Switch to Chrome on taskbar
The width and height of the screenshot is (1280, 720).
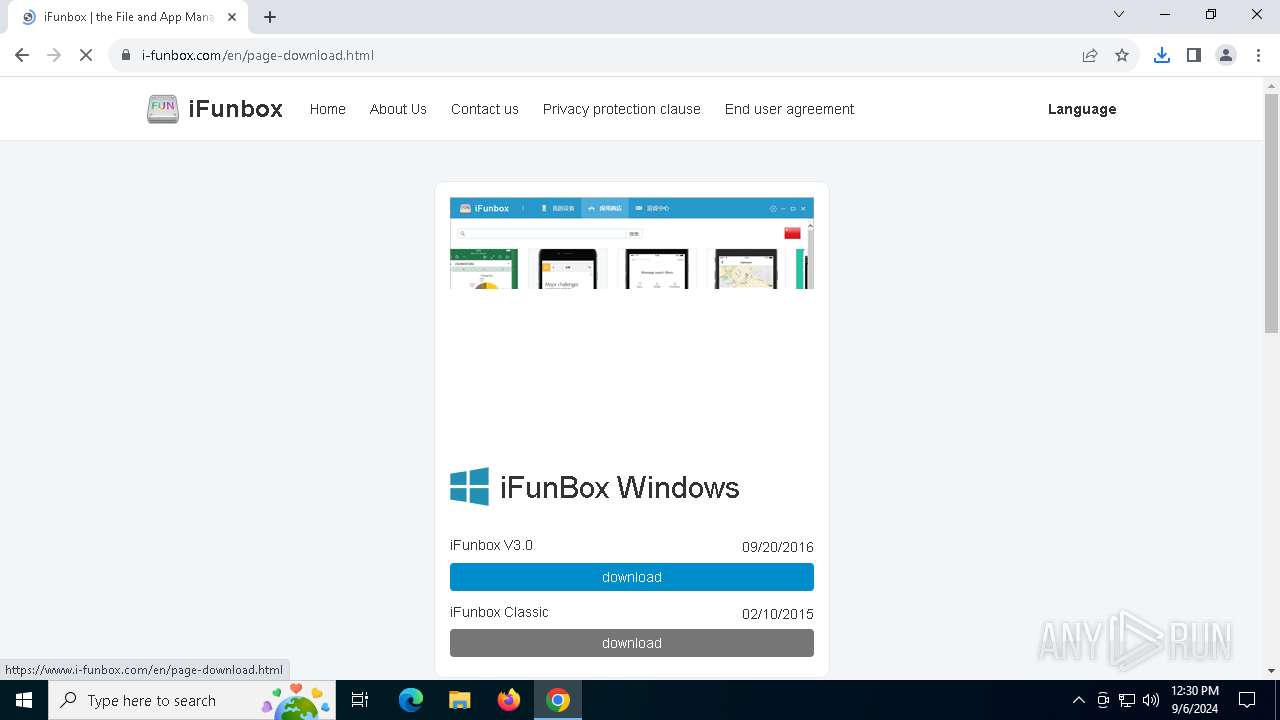coord(558,700)
